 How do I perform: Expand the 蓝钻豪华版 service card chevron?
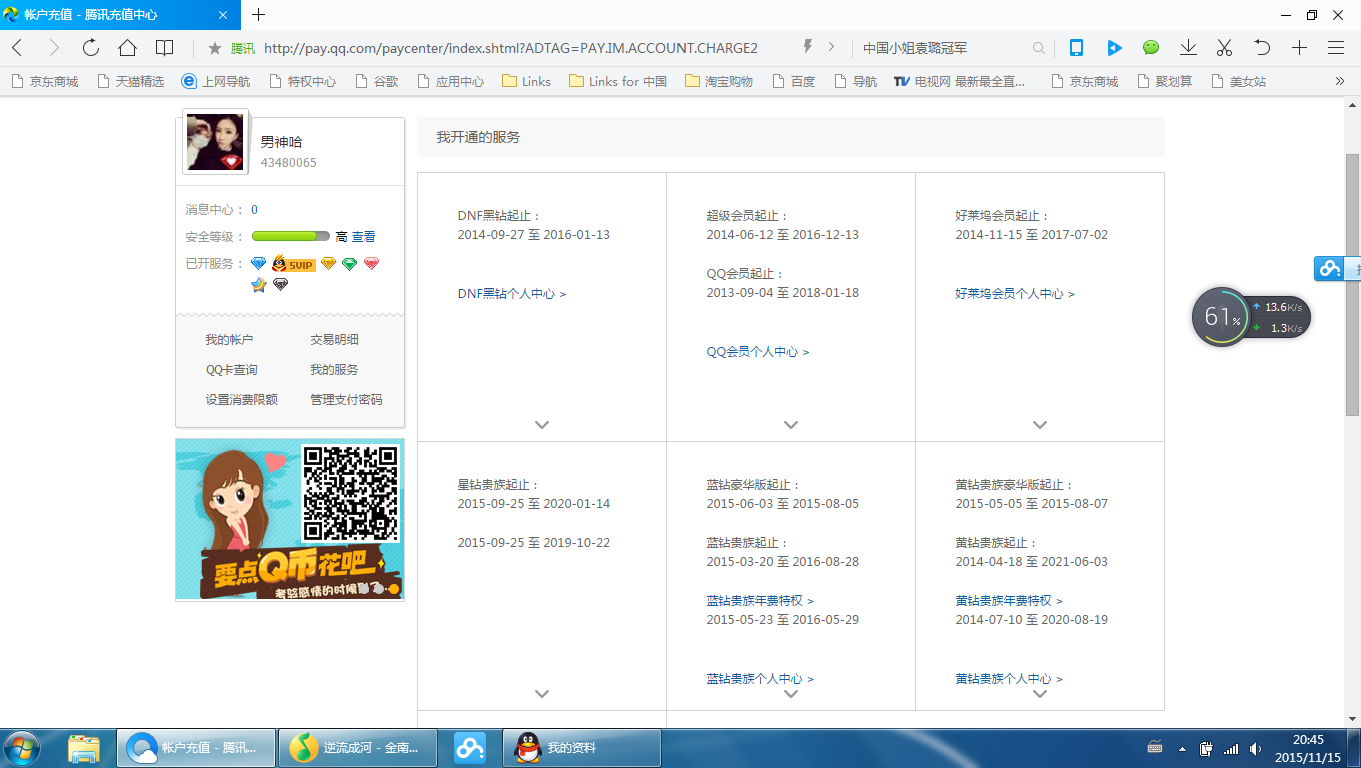coord(791,694)
